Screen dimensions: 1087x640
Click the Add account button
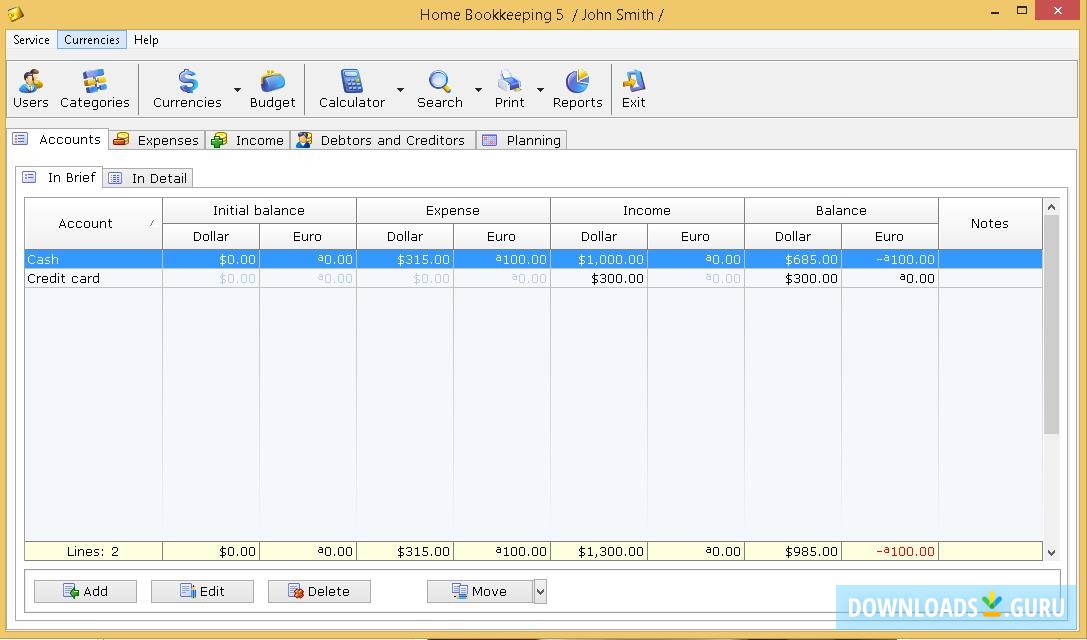[x=85, y=592]
